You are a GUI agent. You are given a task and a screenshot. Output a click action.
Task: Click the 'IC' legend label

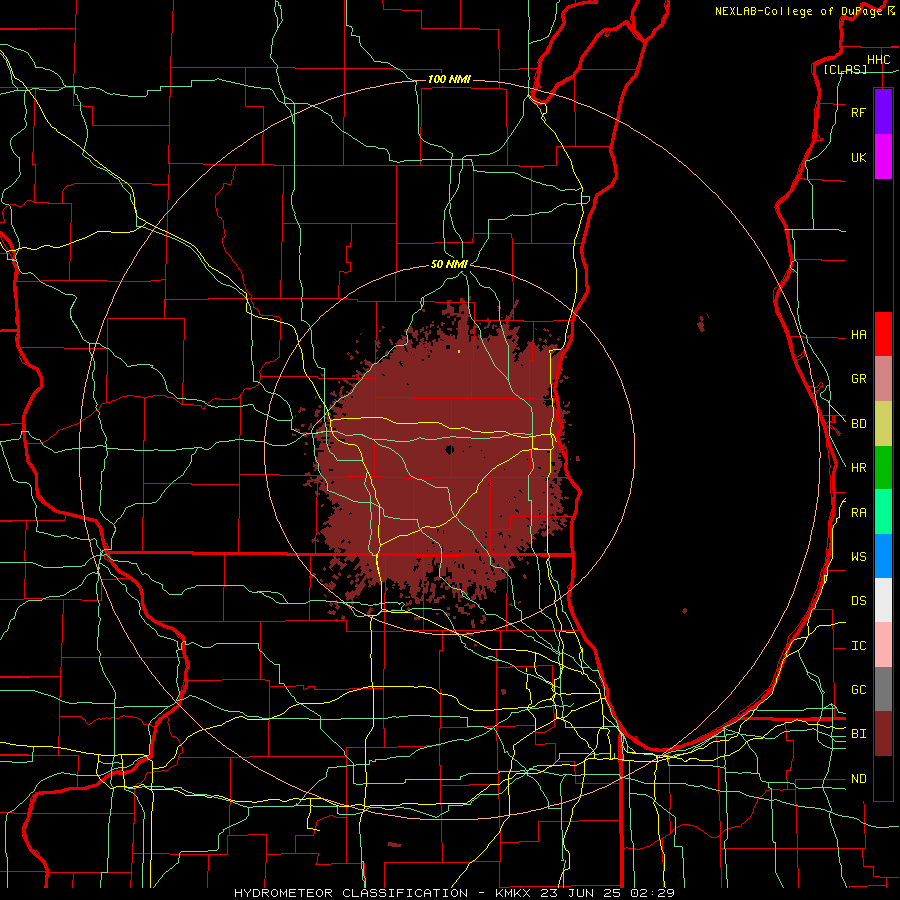[x=858, y=646]
